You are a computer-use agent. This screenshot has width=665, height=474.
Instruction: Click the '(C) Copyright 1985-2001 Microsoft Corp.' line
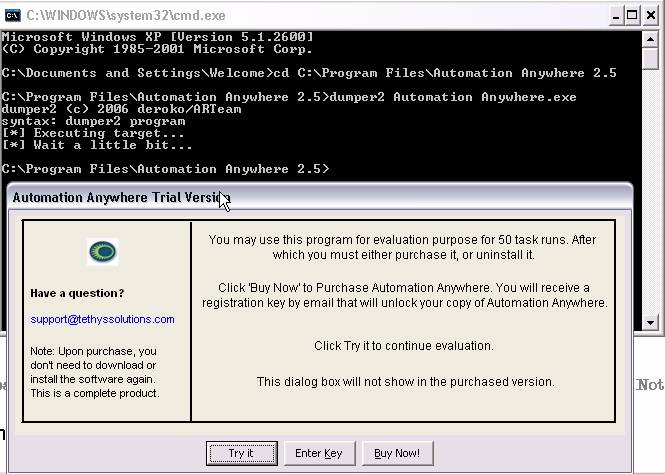pyautogui.click(x=157, y=49)
